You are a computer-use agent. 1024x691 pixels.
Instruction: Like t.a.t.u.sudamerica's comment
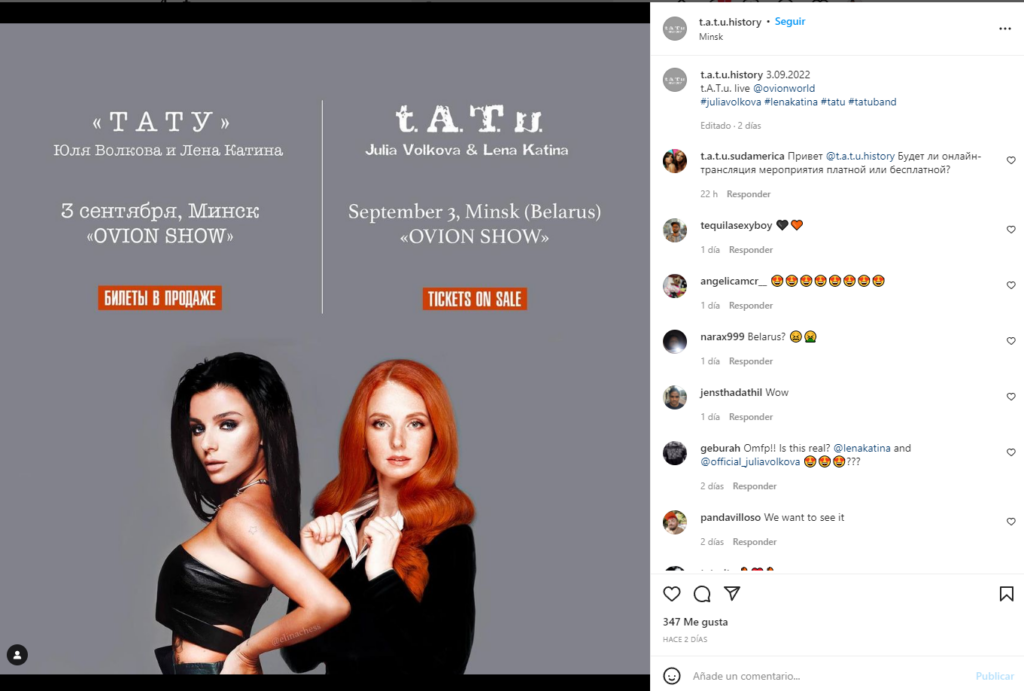click(x=1011, y=160)
